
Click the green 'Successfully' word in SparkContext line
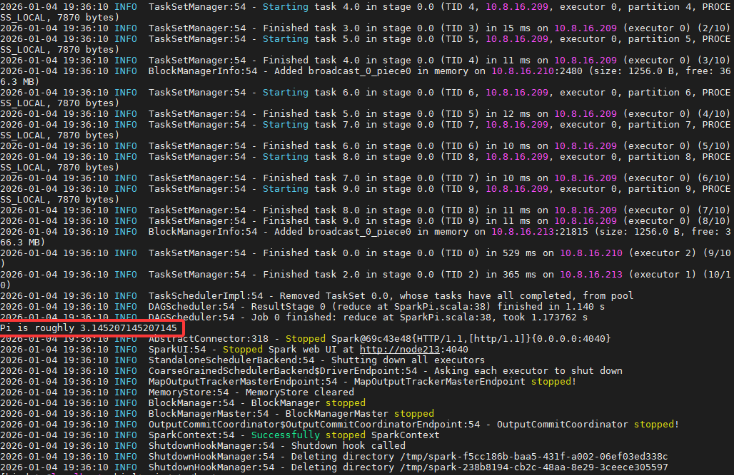point(285,435)
